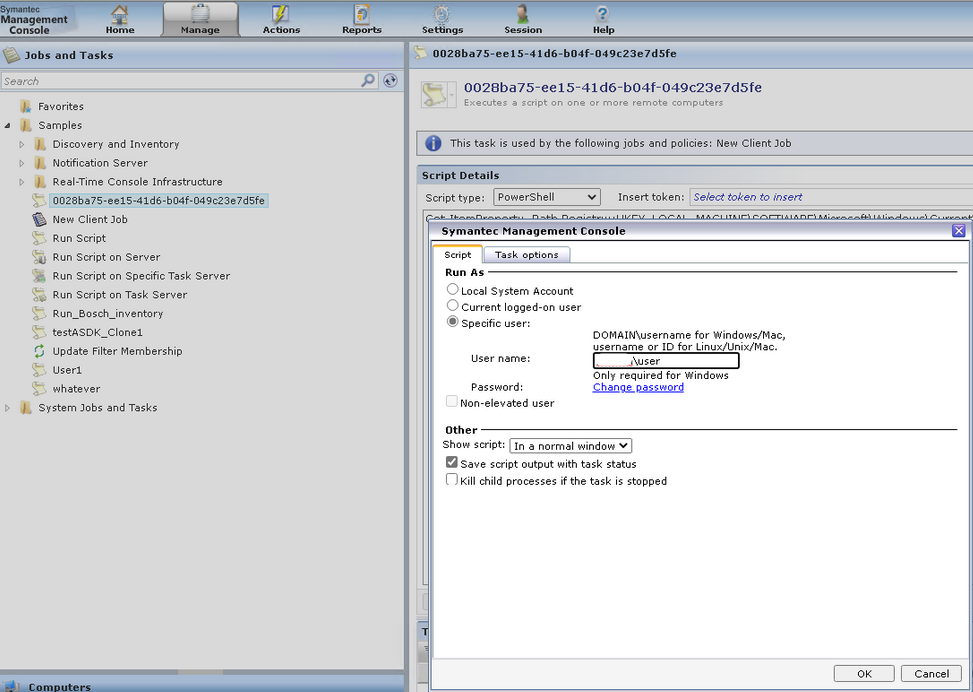Open the Home icon in top navigation
The height and width of the screenshot is (692, 973).
click(x=120, y=14)
